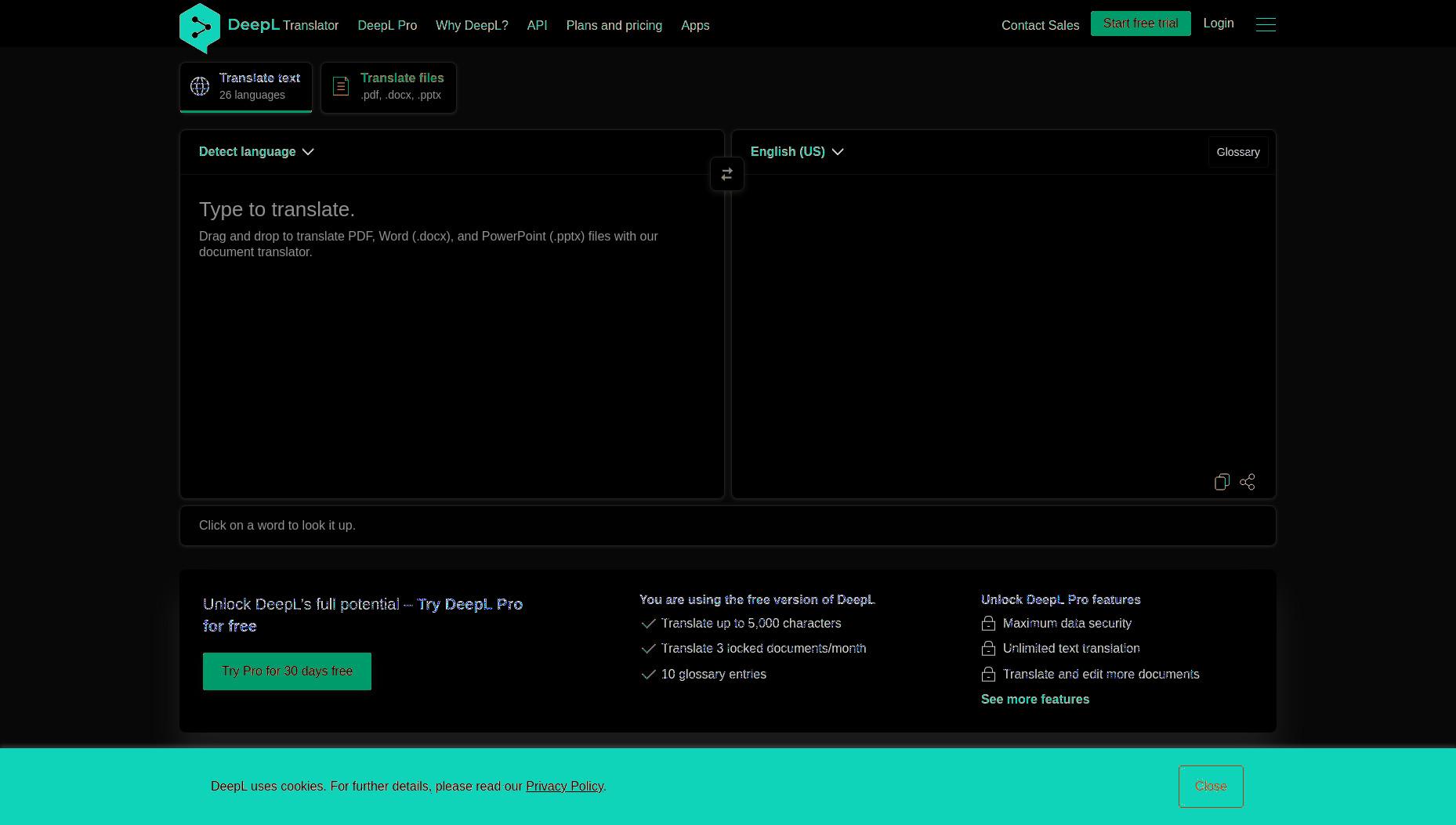
Task: Open the hamburger menu icon
Action: [1266, 24]
